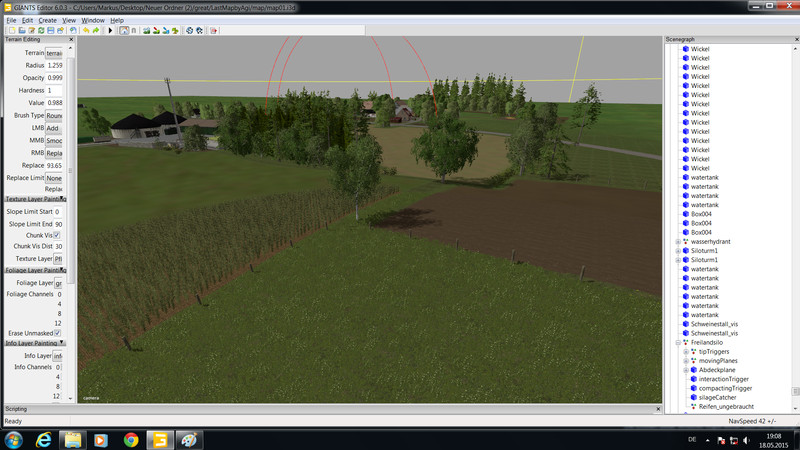Click the New file toolbar icon
Viewport: 800px width, 450px height.
(x=10, y=31)
